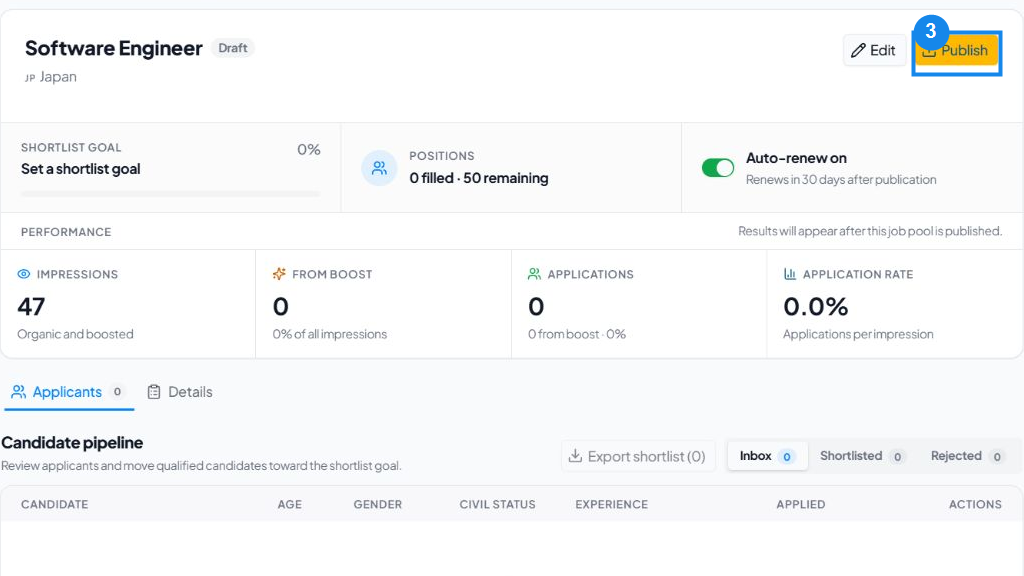Click the AGE column header
Image resolution: width=1024 pixels, height=576 pixels.
click(x=289, y=504)
